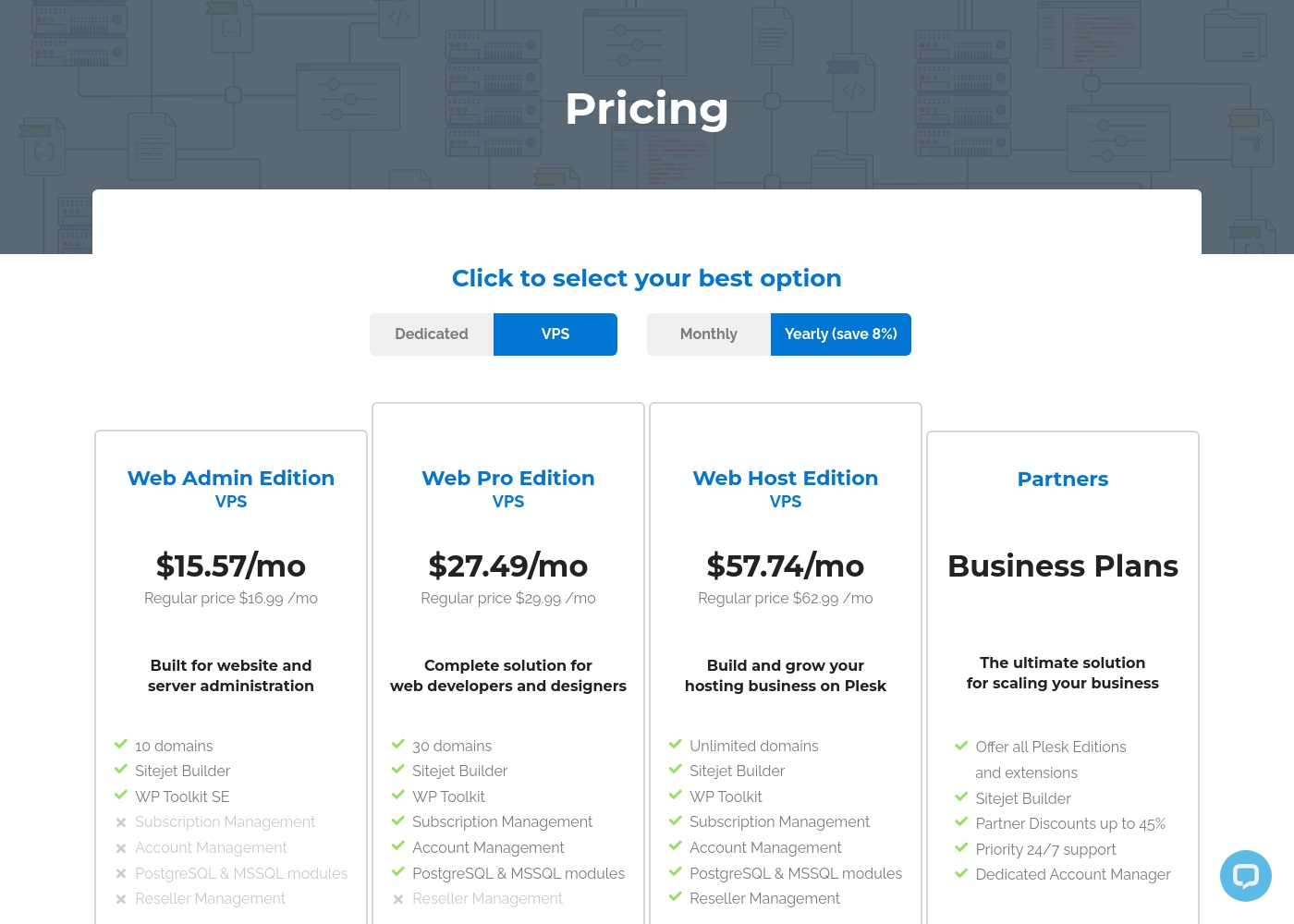This screenshot has height=924, width=1294.
Task: Switch server type to Dedicated
Action: coord(432,334)
